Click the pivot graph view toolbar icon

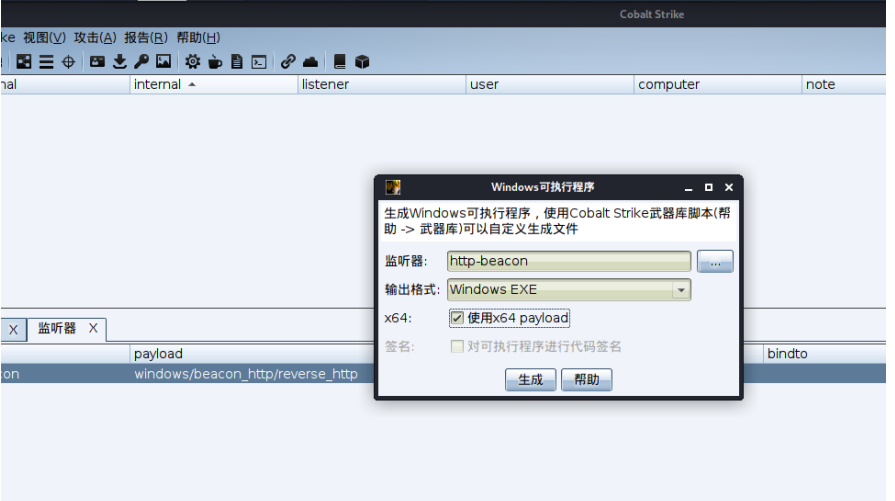pyautogui.click(x=24, y=62)
